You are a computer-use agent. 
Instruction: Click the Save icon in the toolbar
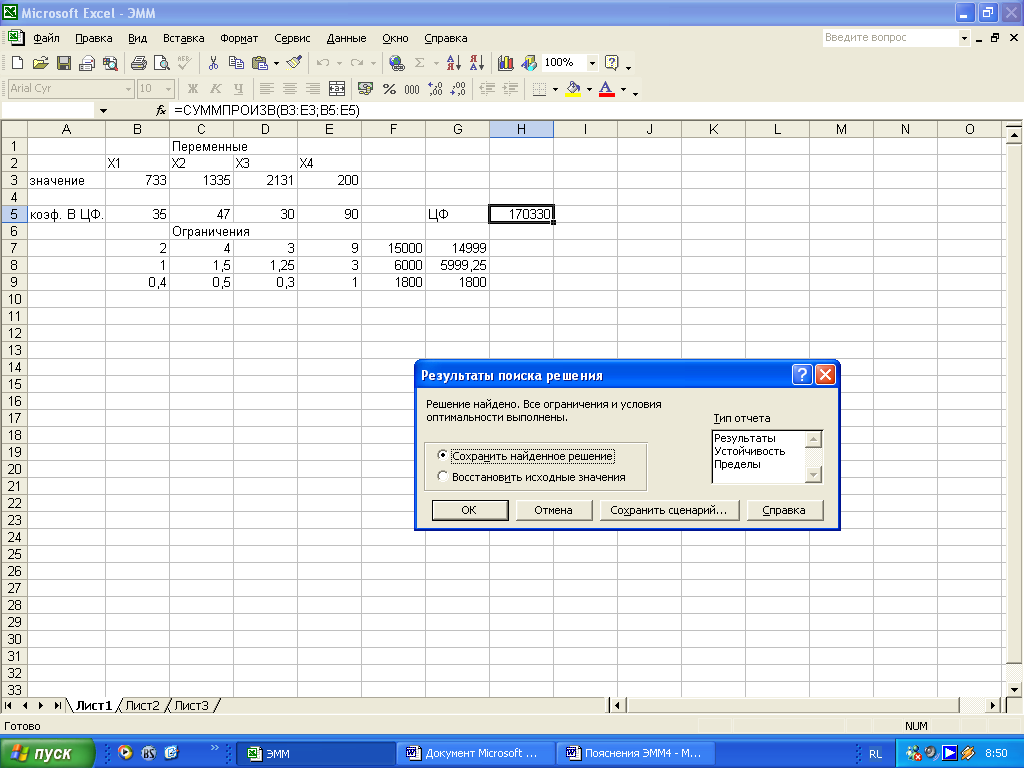pyautogui.click(x=63, y=63)
